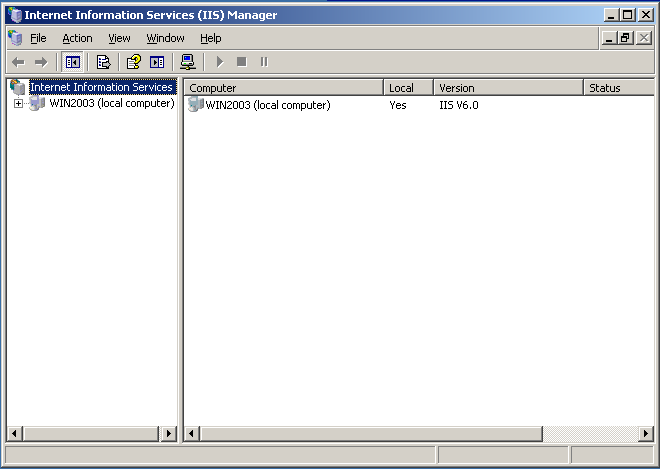Click the Forward arrow toolbar icon
660x469 pixels.
tap(41, 62)
